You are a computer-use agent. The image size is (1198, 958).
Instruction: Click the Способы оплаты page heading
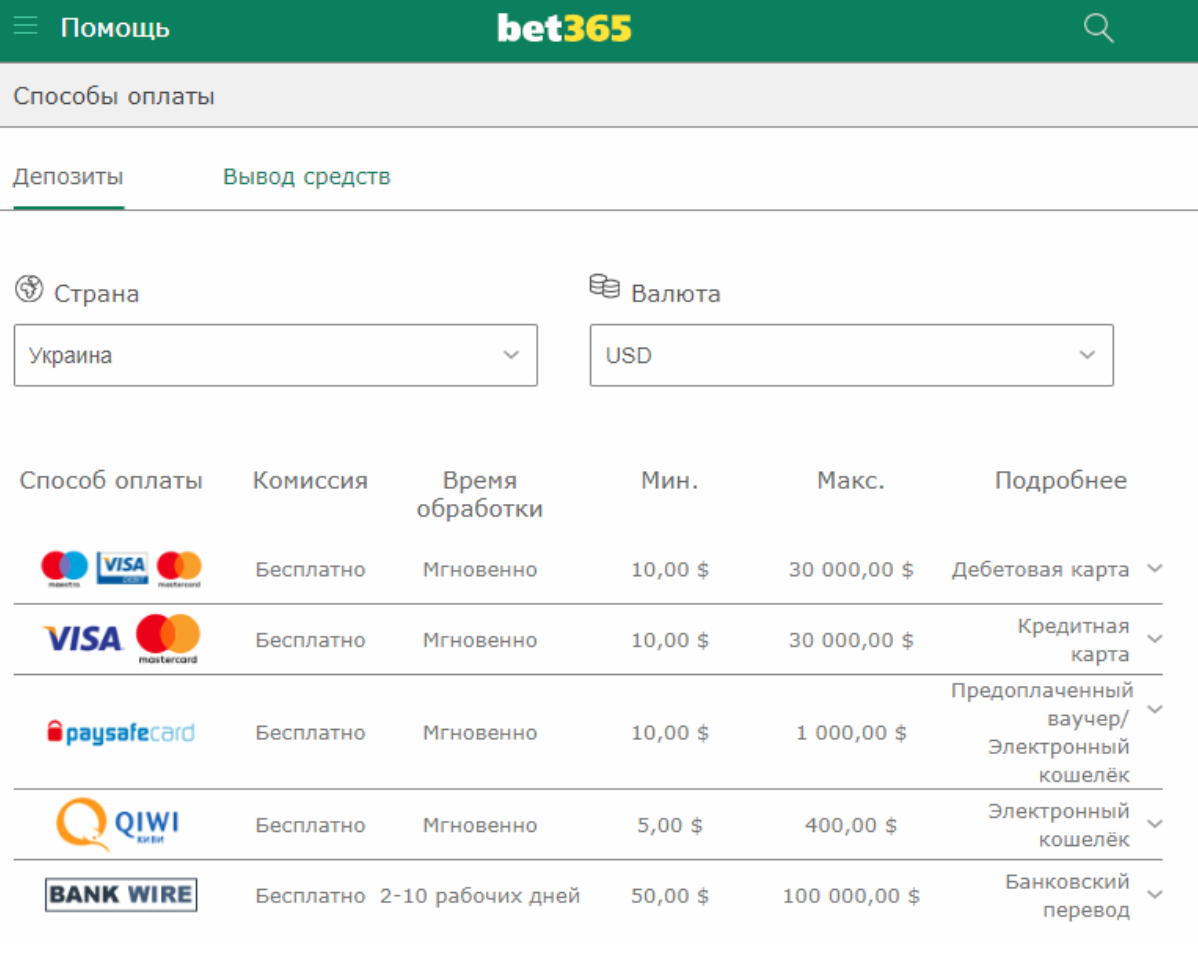pyautogui.click(x=114, y=96)
